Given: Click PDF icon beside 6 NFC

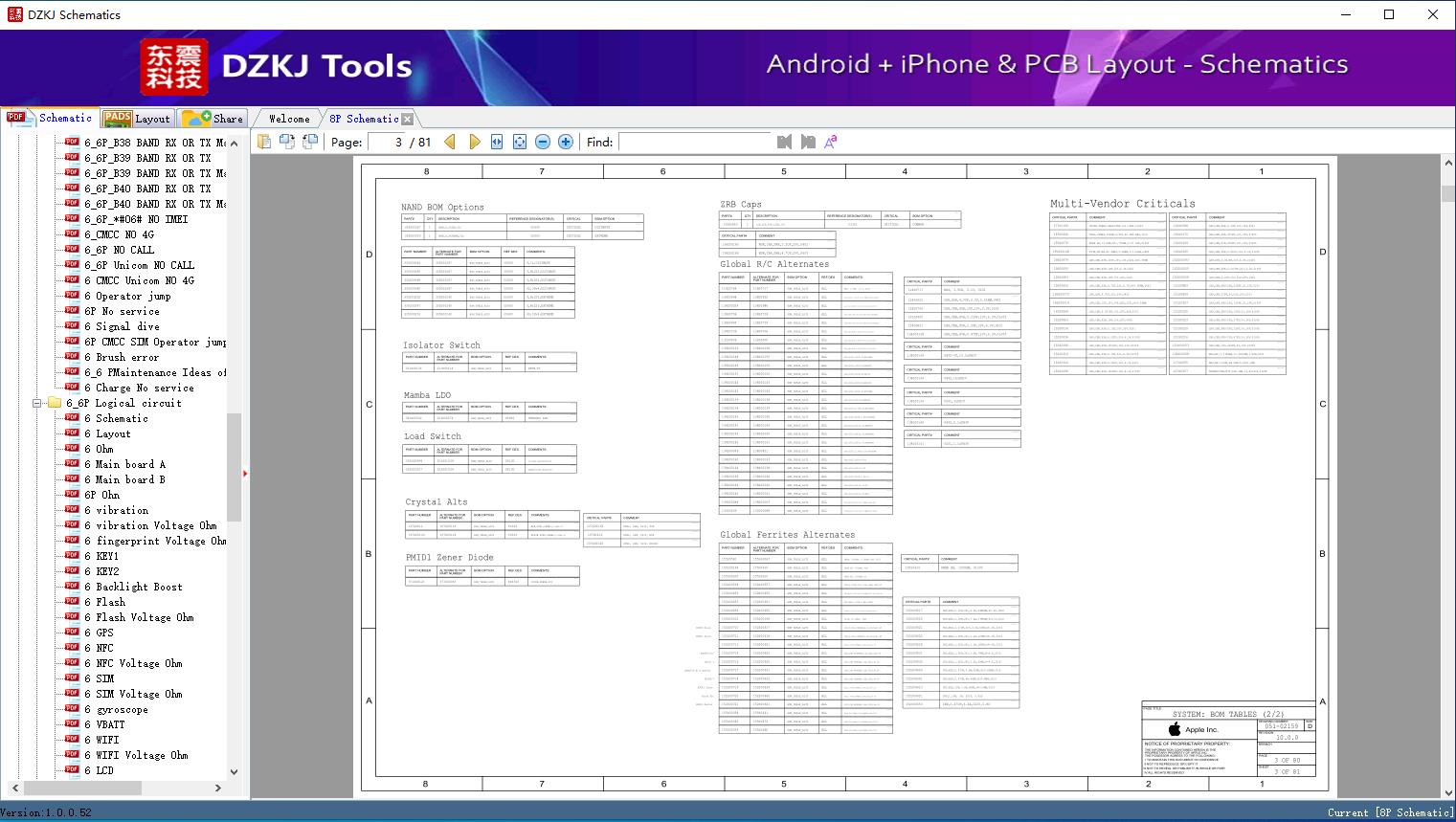Looking at the screenshot, I should pos(72,647).
